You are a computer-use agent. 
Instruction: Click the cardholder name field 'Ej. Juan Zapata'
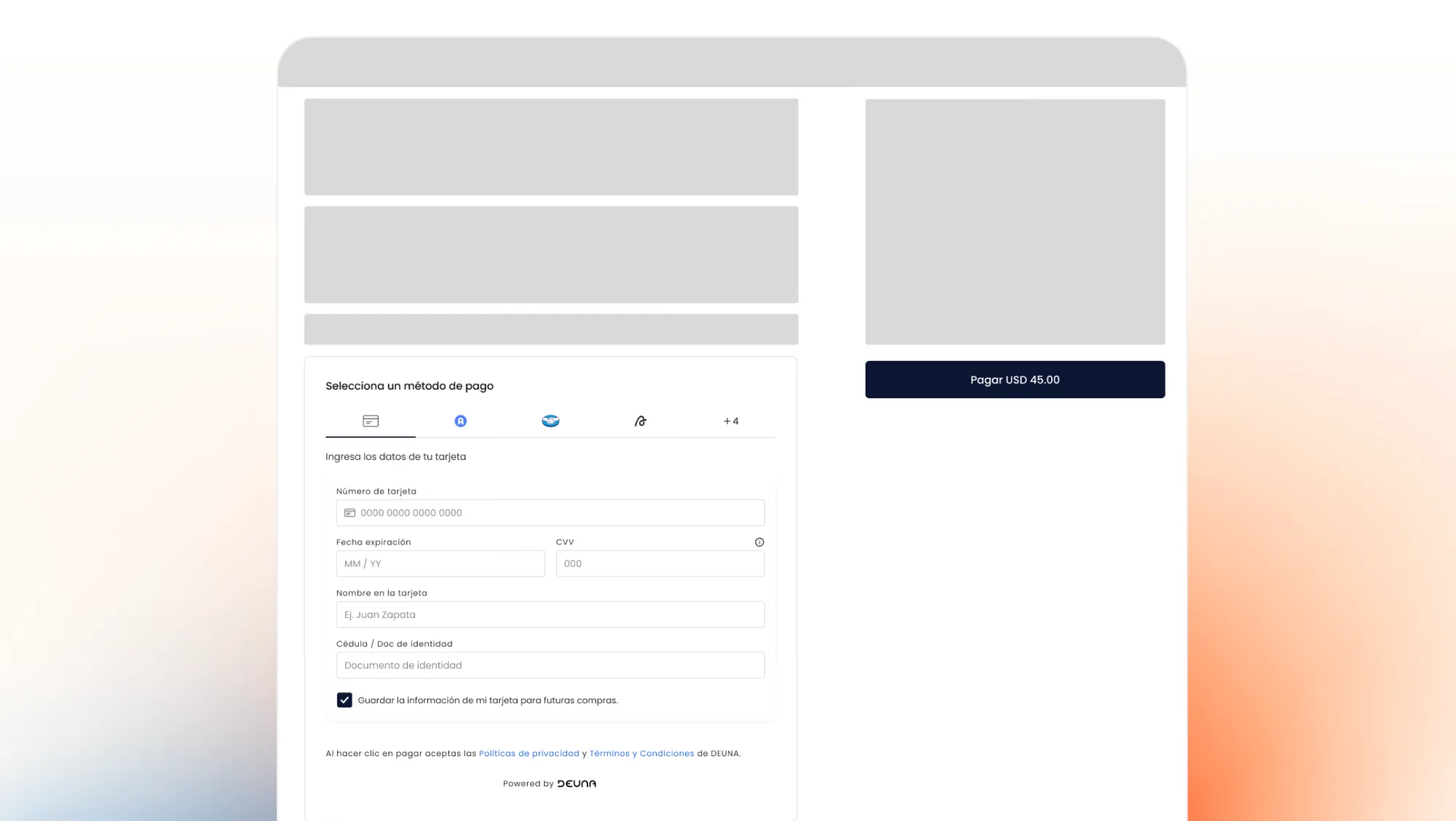550,614
